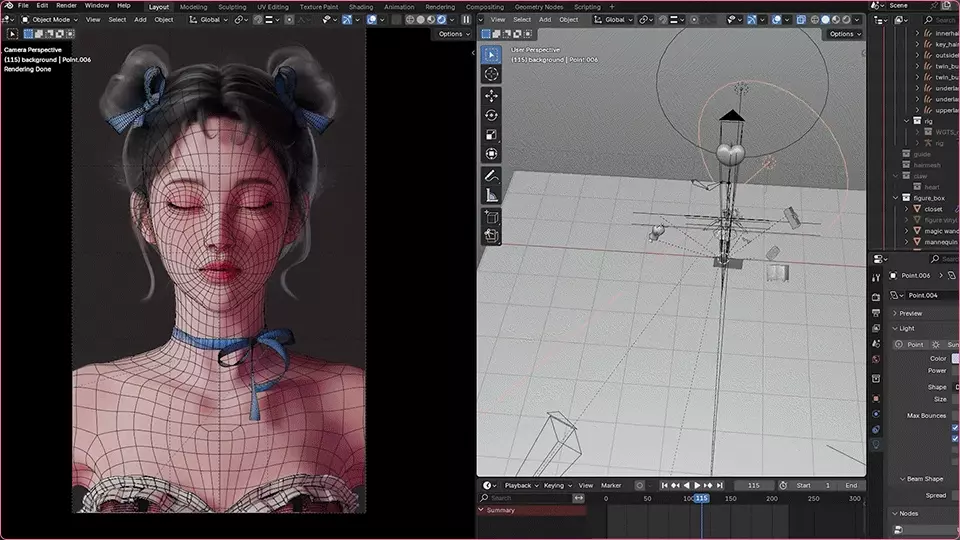Switch to the Shading workspace tab
Screen dimensions: 960x540
click(361, 7)
